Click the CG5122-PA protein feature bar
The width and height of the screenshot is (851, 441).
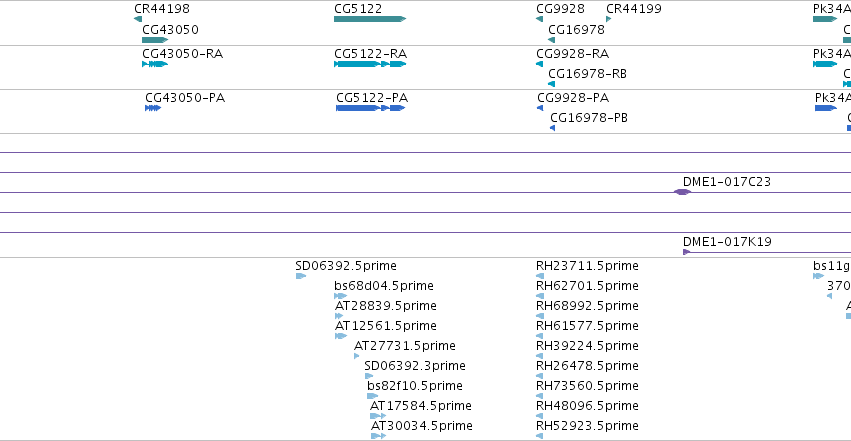point(370,108)
